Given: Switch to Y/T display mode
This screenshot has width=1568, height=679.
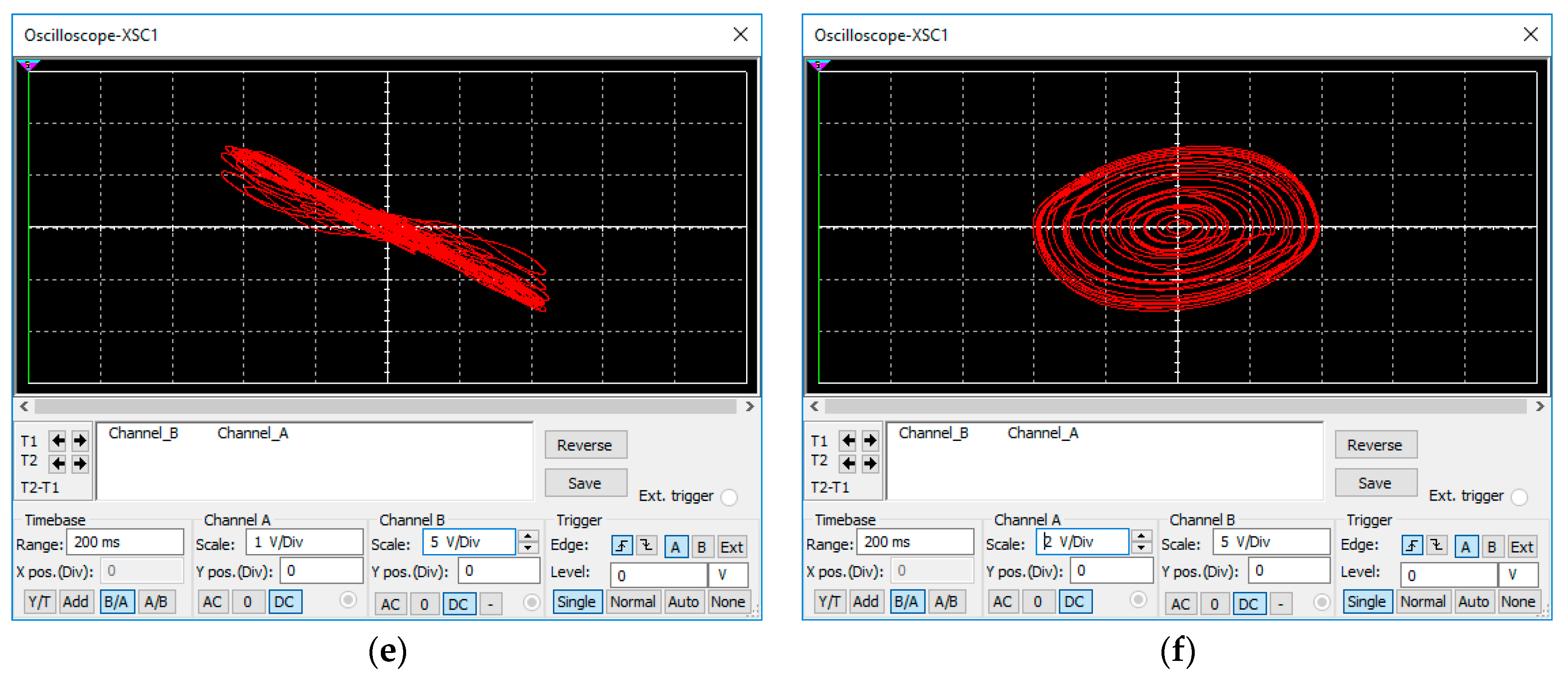Looking at the screenshot, I should point(39,602).
